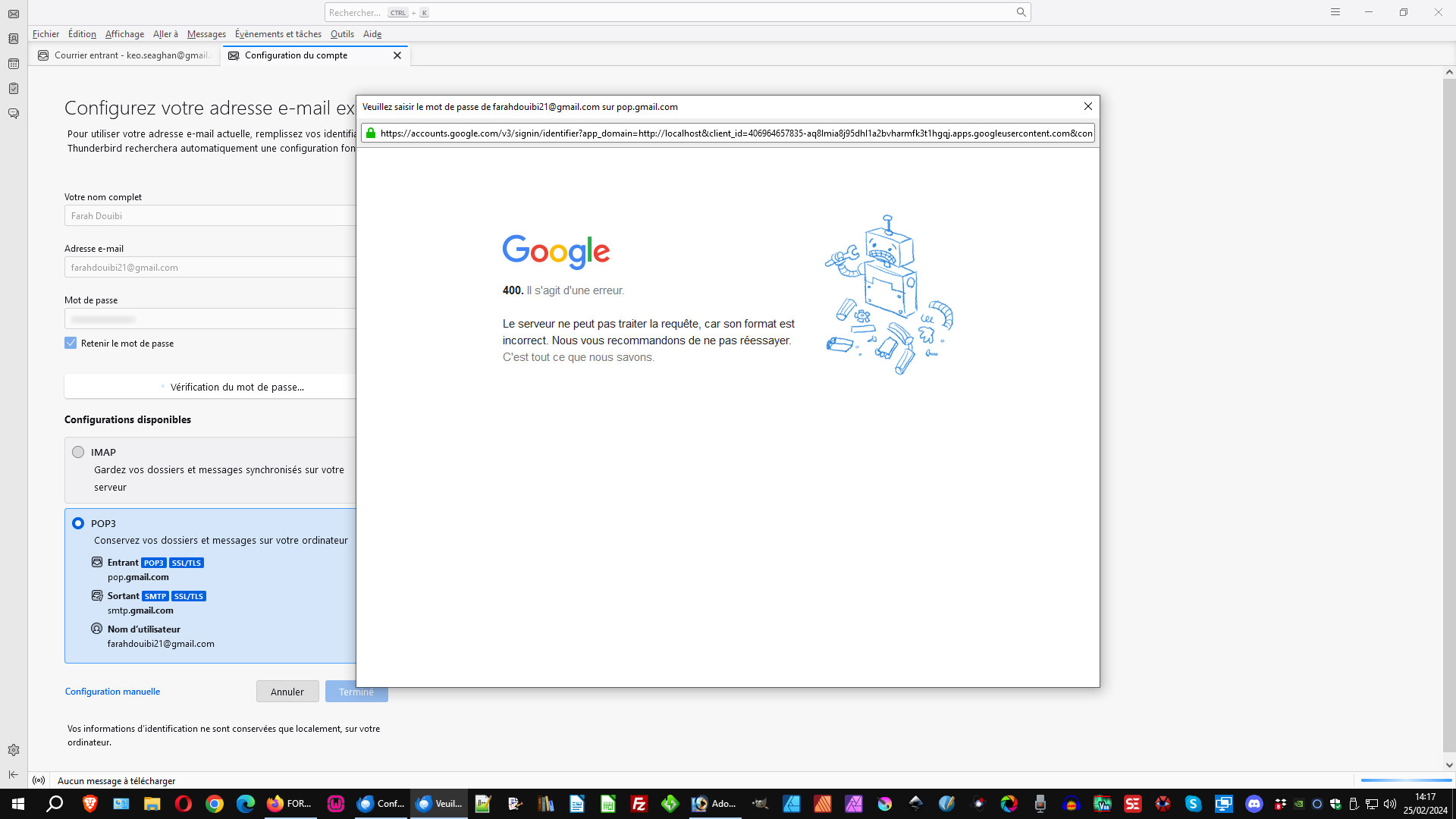Launch Google Chrome from taskbar

(x=215, y=804)
